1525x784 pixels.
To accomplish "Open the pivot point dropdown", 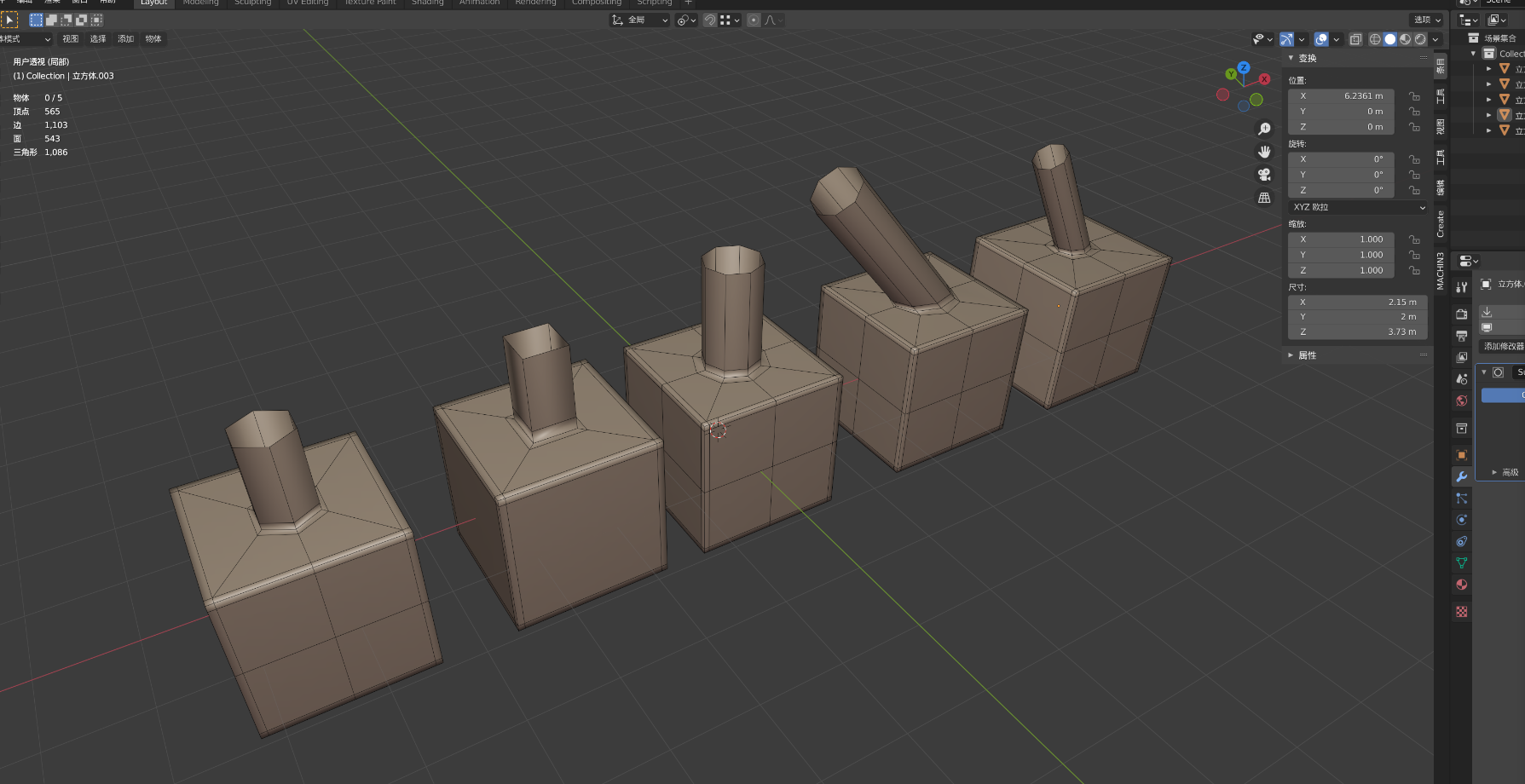I will 686,20.
